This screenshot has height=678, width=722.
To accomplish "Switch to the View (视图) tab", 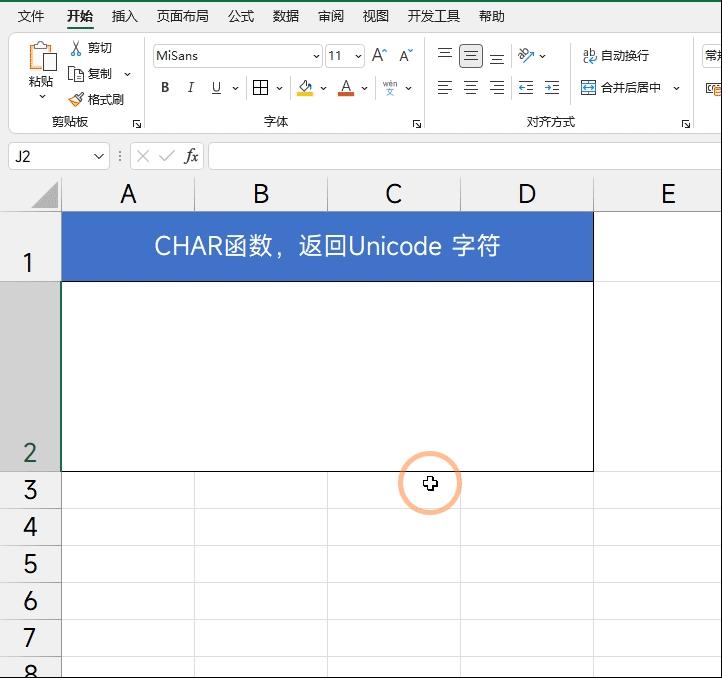I will [x=375, y=17].
